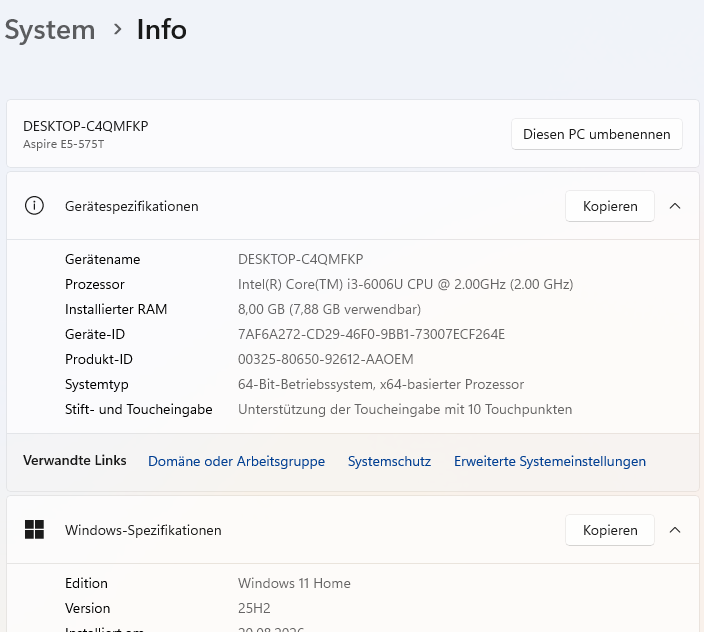The height and width of the screenshot is (632, 704).
Task: Click the Installierter RAM label
Action: point(116,309)
